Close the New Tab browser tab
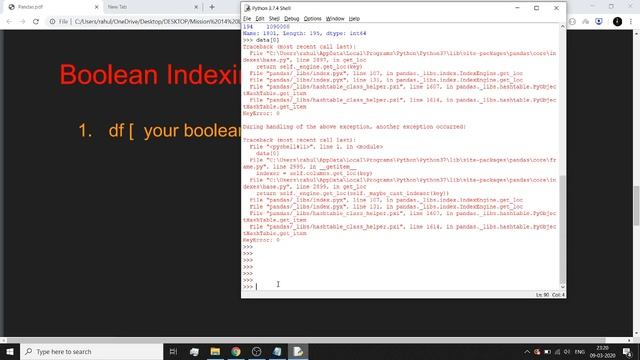This screenshot has height=360, width=640. coord(196,7)
